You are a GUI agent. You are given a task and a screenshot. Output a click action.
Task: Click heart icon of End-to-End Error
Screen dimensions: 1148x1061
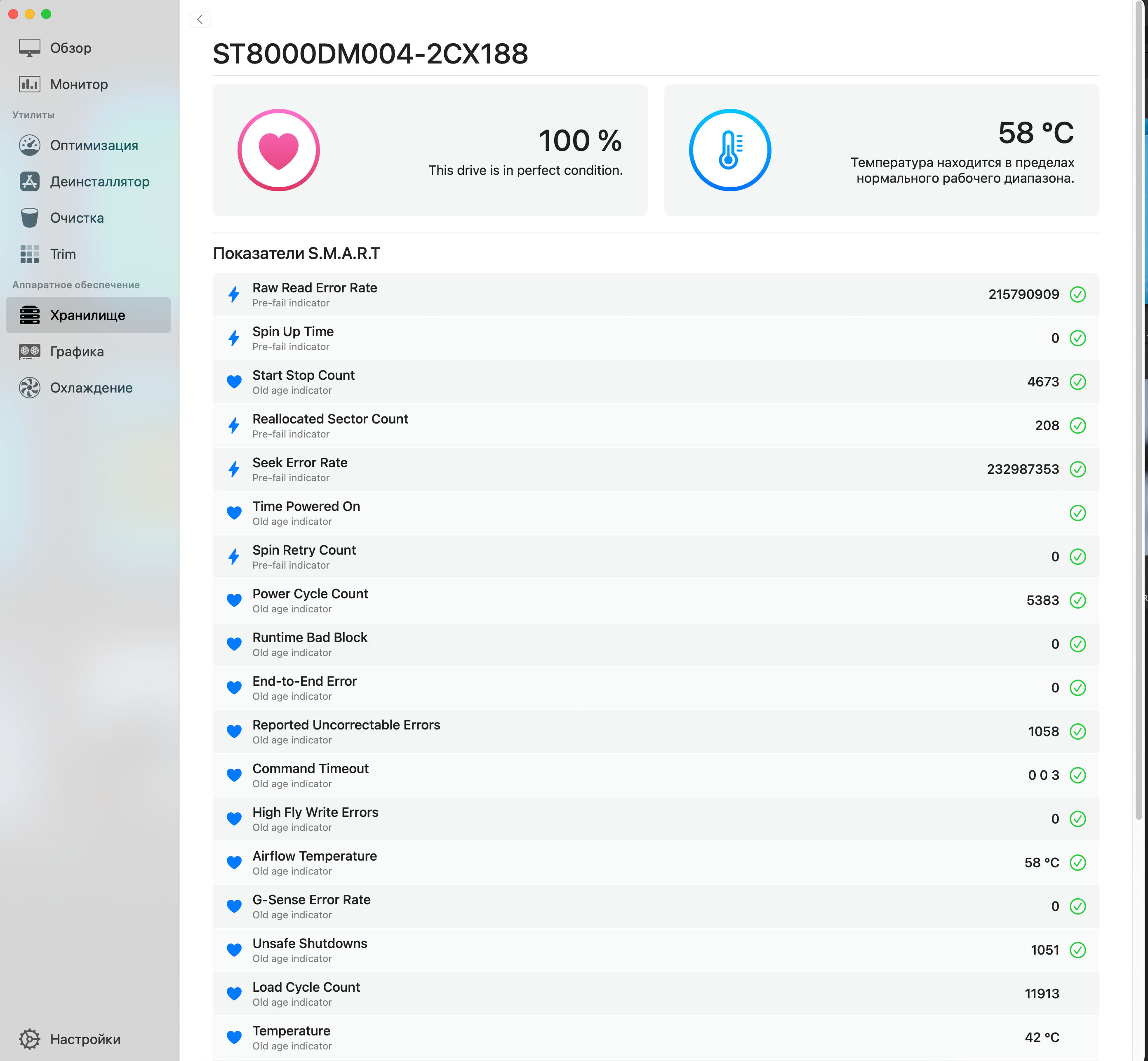(234, 687)
